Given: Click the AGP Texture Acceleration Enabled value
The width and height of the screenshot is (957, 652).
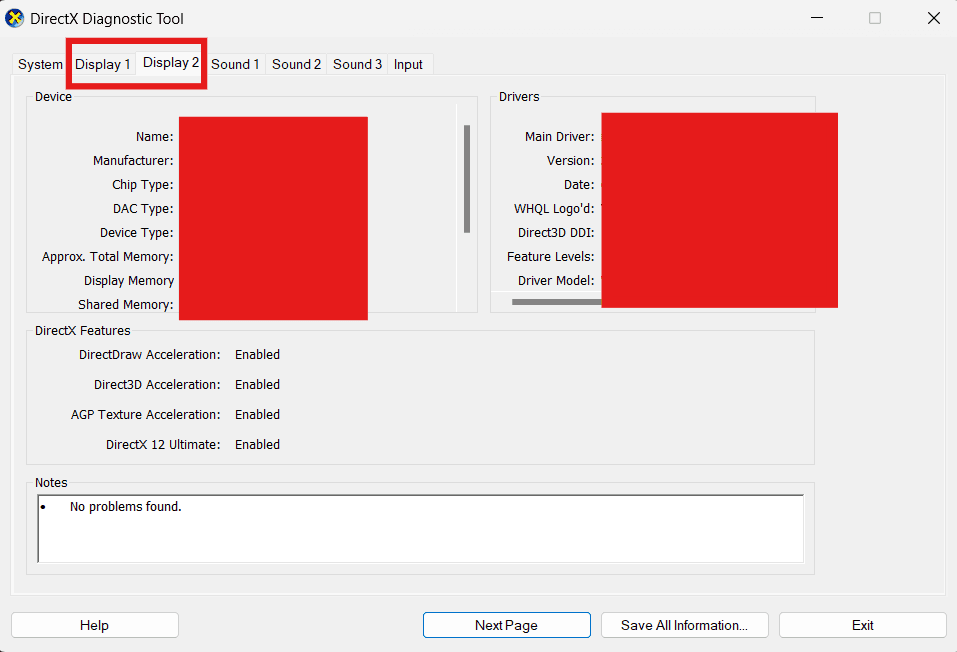Looking at the screenshot, I should coord(258,415).
